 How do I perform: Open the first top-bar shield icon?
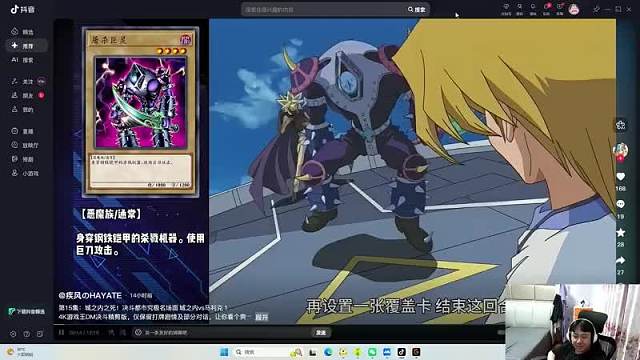pos(506,9)
